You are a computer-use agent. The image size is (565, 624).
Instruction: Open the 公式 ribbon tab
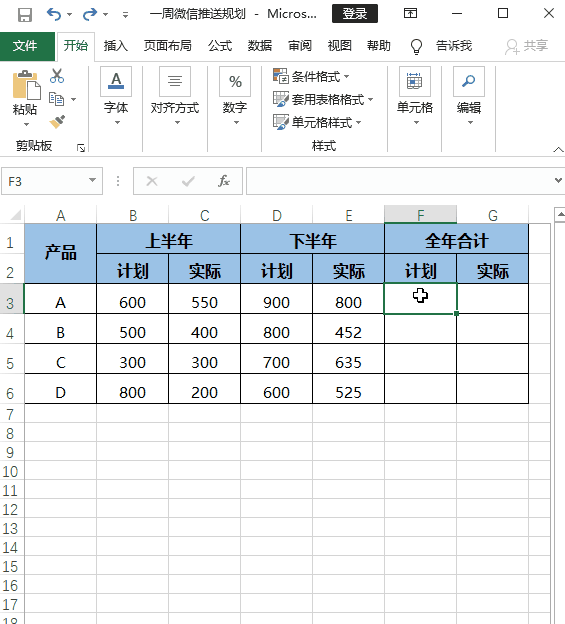[220, 46]
